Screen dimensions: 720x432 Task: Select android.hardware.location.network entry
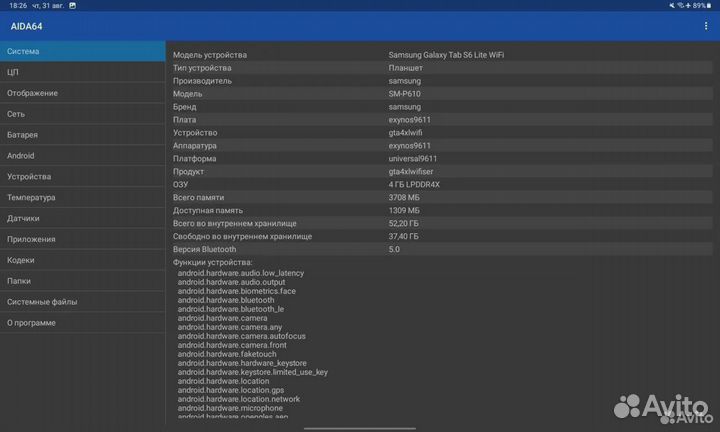click(239, 399)
